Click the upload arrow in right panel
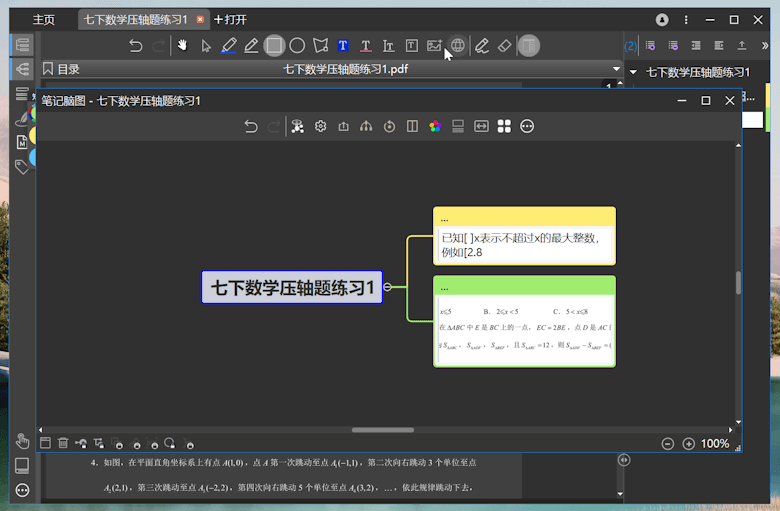Viewport: 780px width, 511px height. click(742, 46)
